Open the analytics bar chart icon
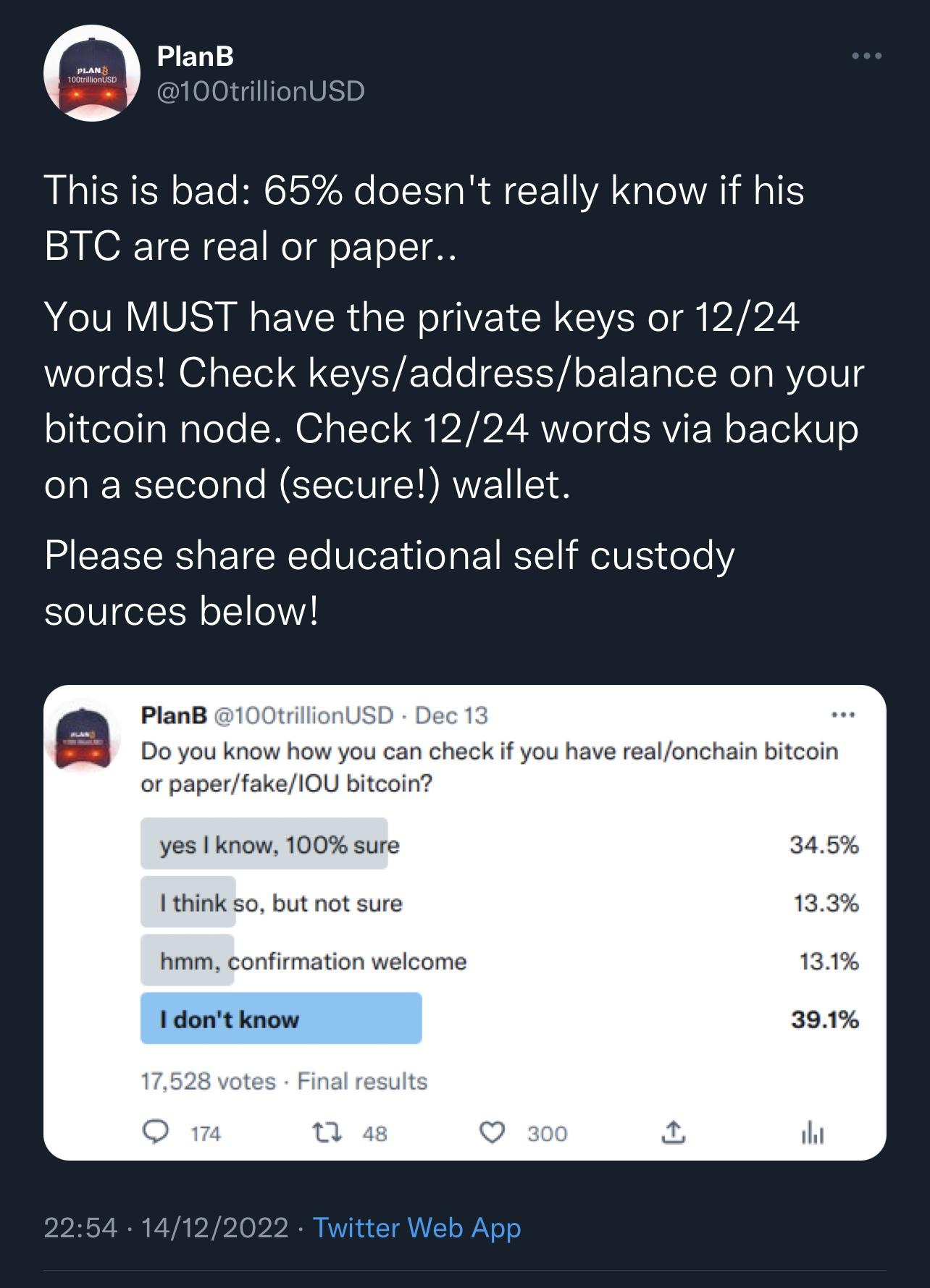Viewport: 930px width, 1288px height. click(x=813, y=1132)
